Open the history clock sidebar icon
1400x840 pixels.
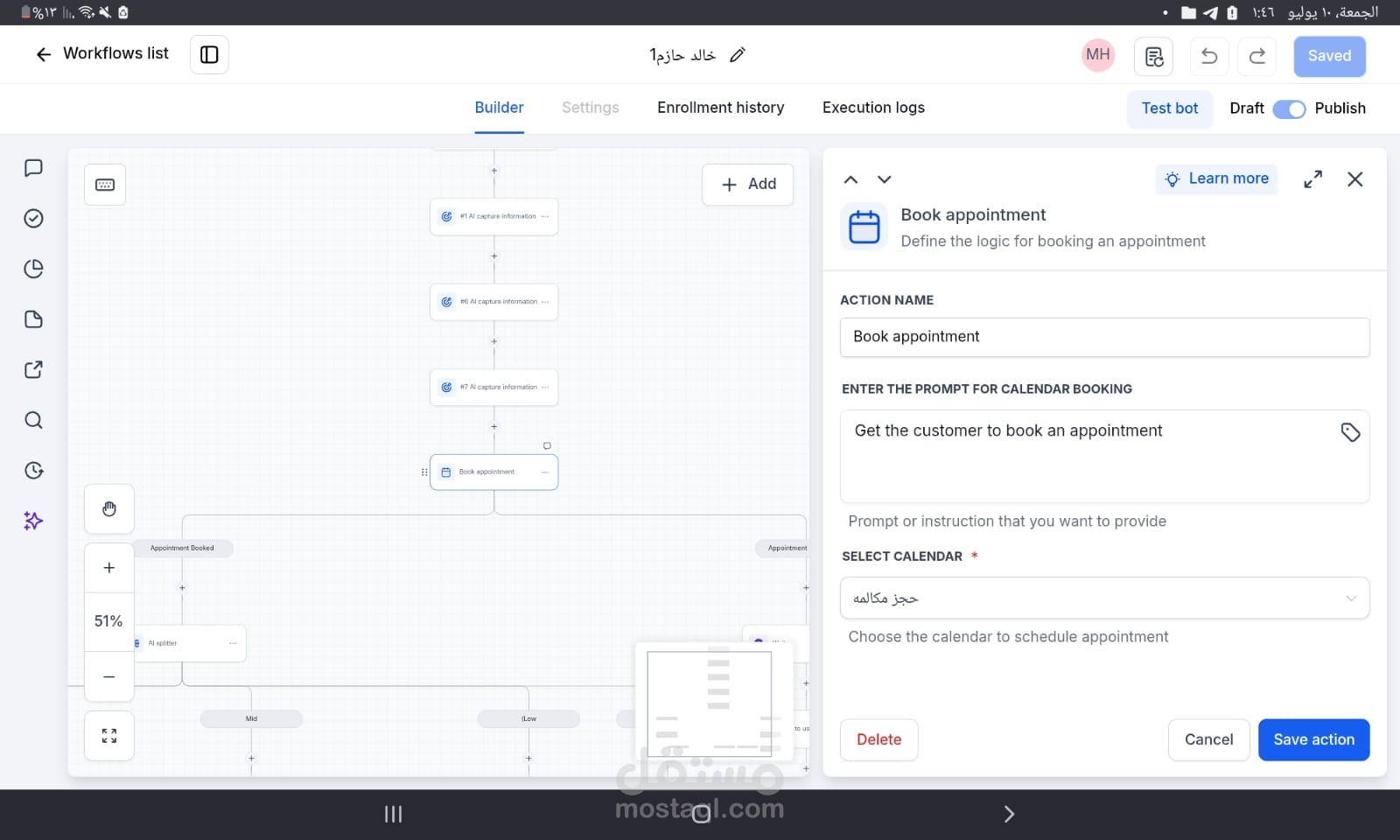tap(33, 471)
